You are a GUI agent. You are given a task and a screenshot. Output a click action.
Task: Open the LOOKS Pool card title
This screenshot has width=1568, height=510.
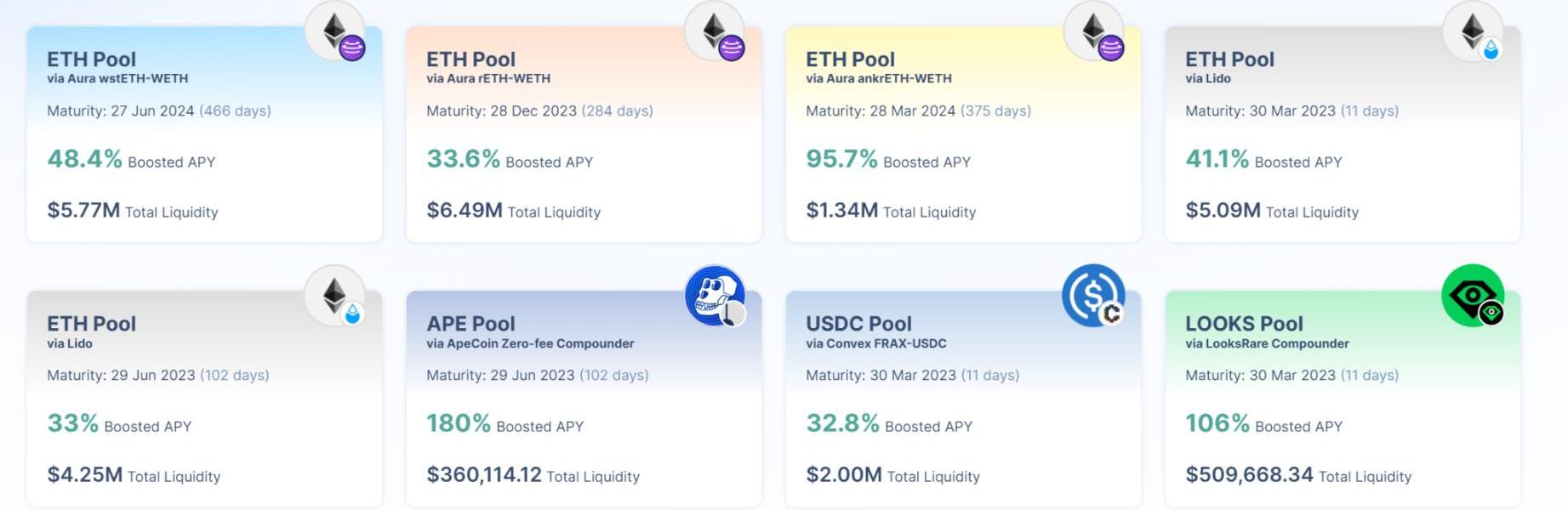(x=1244, y=324)
